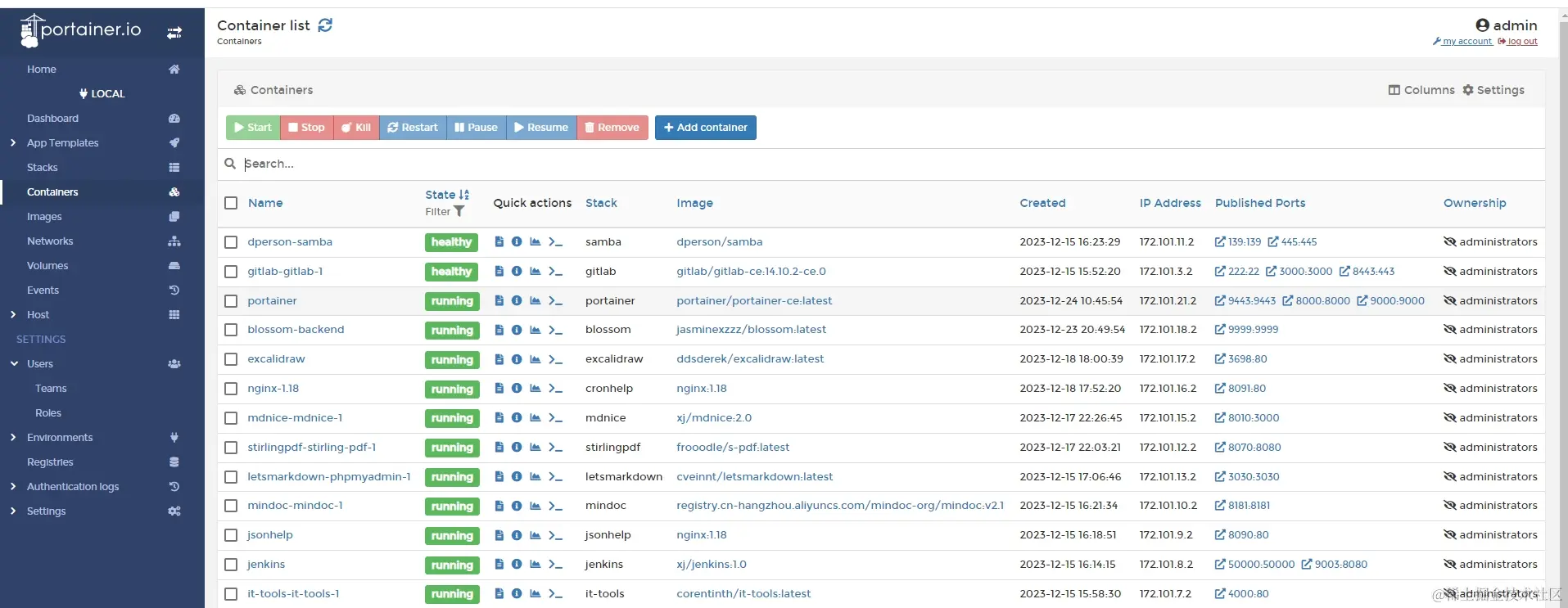Open exec console icon for dperson-samba
Image resolution: width=1568 pixels, height=608 pixels.
556,242
